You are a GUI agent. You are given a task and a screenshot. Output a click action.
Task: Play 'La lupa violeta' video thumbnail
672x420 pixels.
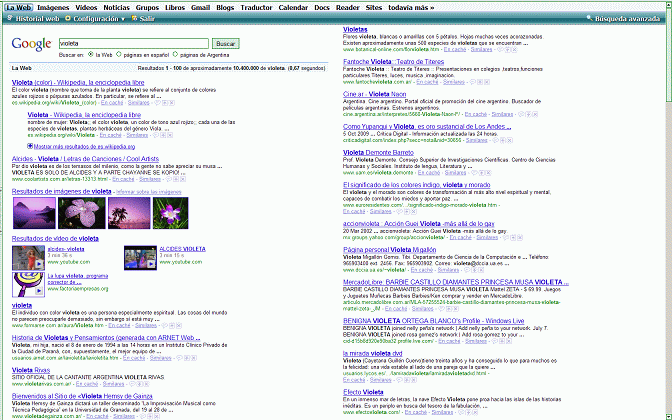tap(28, 285)
